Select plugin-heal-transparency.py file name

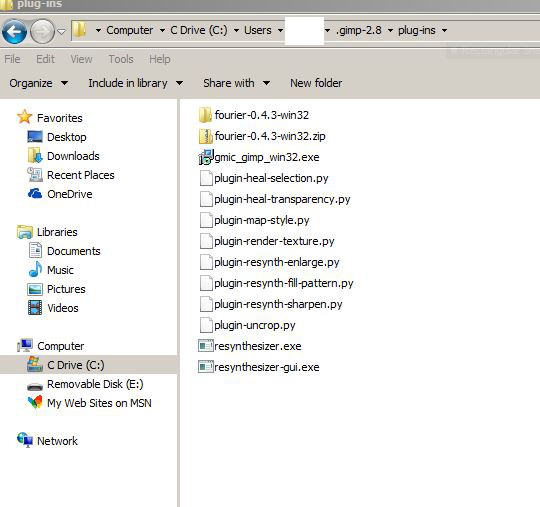coord(282,199)
